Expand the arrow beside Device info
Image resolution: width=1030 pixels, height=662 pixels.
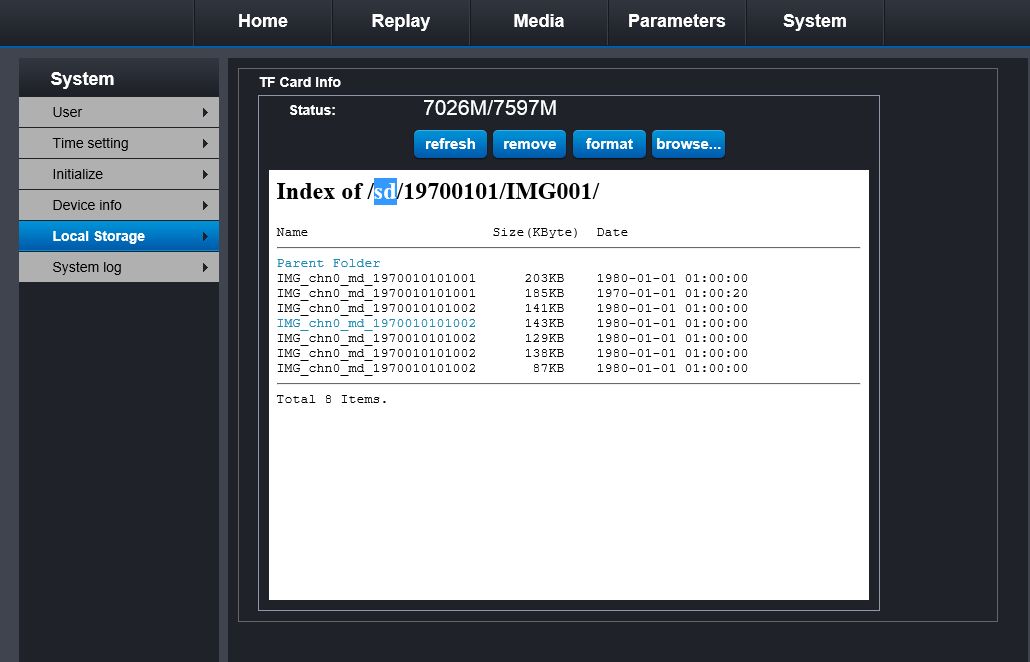pyautogui.click(x=205, y=205)
